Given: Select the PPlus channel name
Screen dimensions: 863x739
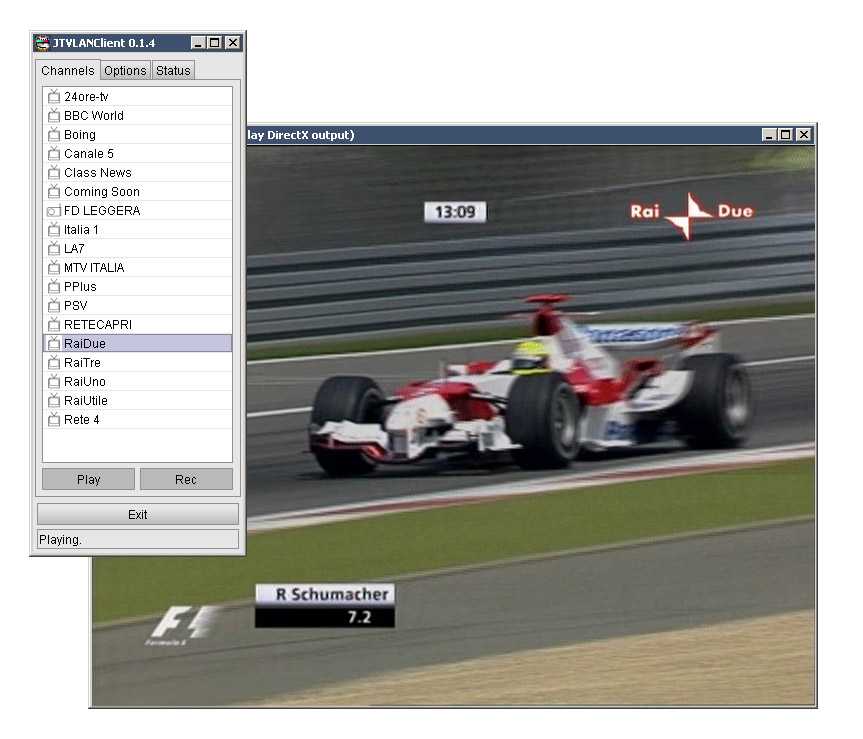Looking at the screenshot, I should (80, 287).
